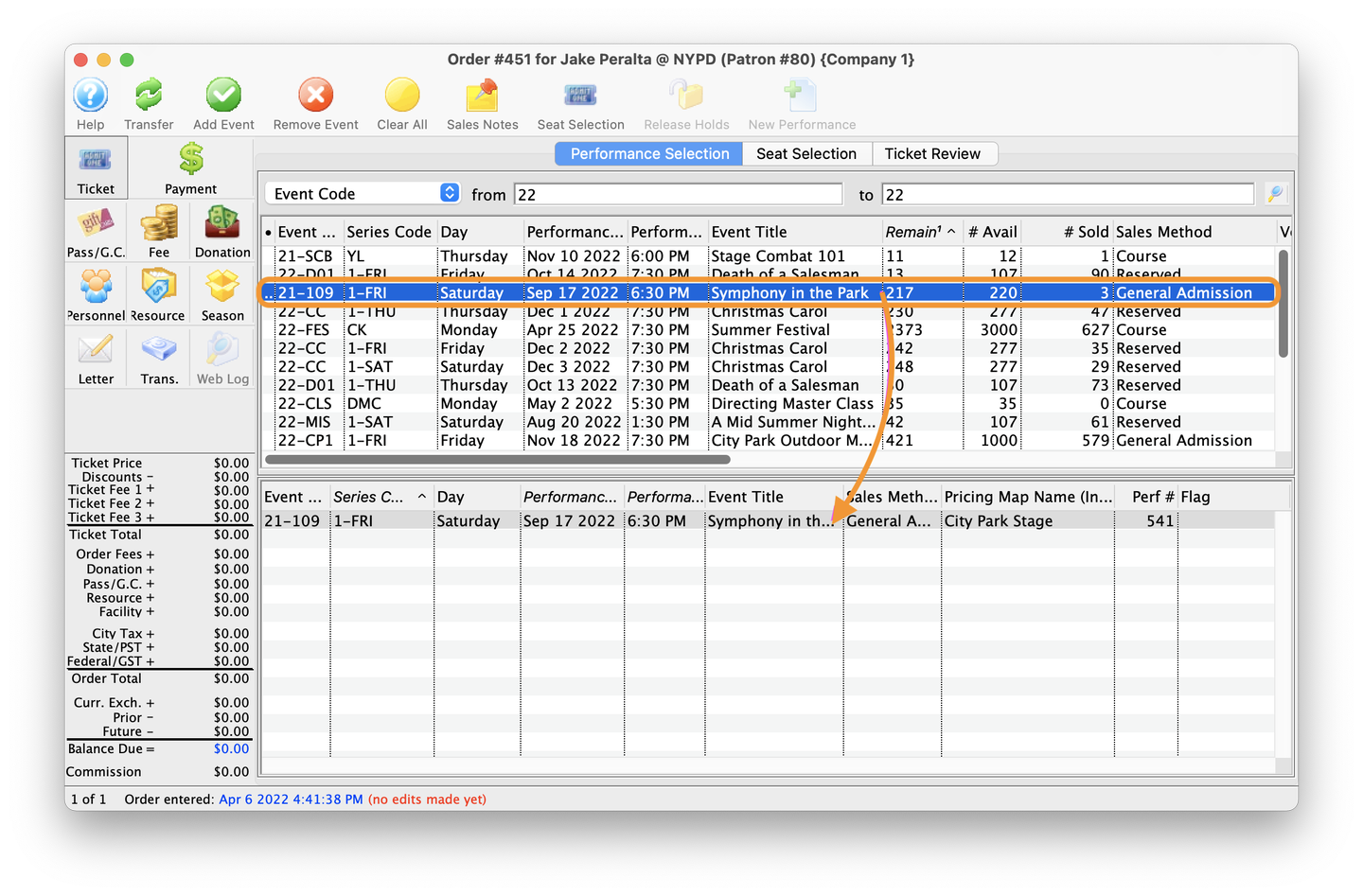This screenshot has height=896, width=1363.
Task: Select the Personnel icon
Action: pyautogui.click(x=96, y=287)
